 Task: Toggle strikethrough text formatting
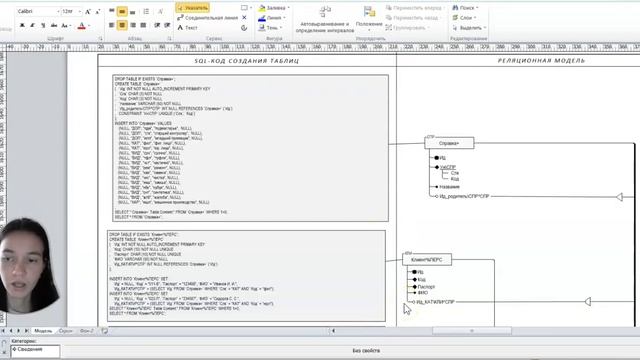(x=54, y=26)
